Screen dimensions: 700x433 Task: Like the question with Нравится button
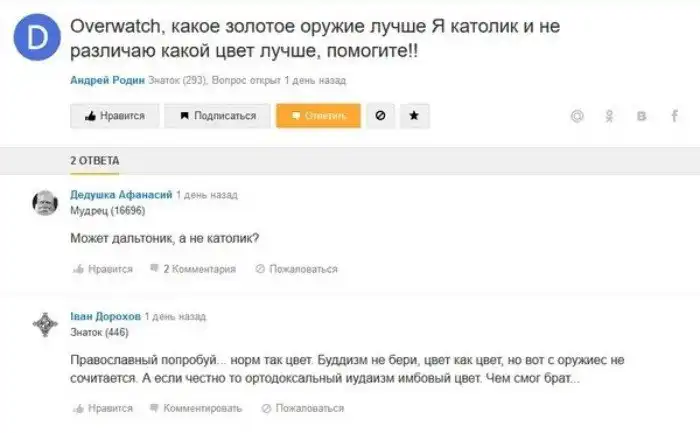tap(115, 116)
